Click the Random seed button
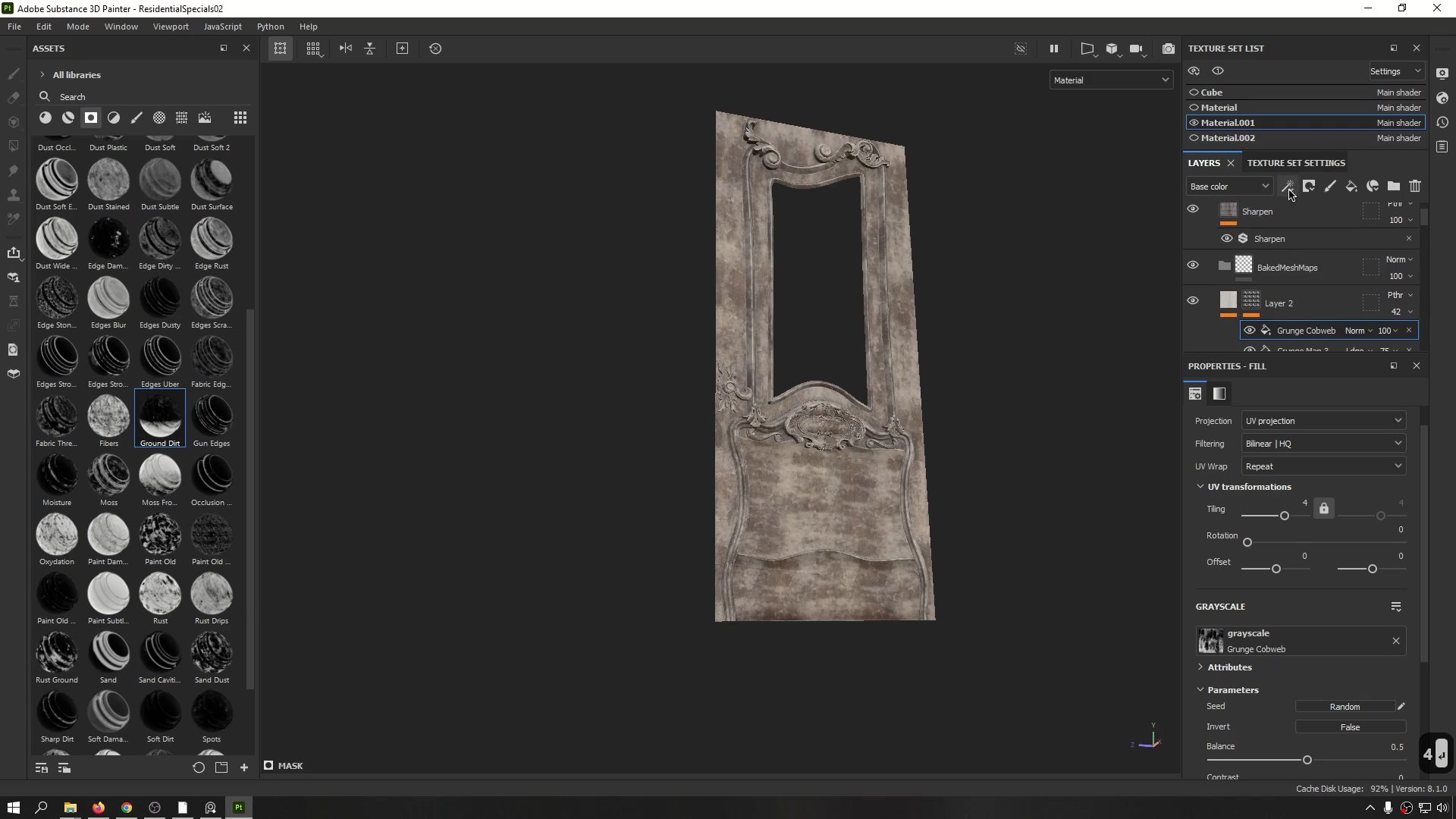The height and width of the screenshot is (819, 1456). coord(1345,707)
